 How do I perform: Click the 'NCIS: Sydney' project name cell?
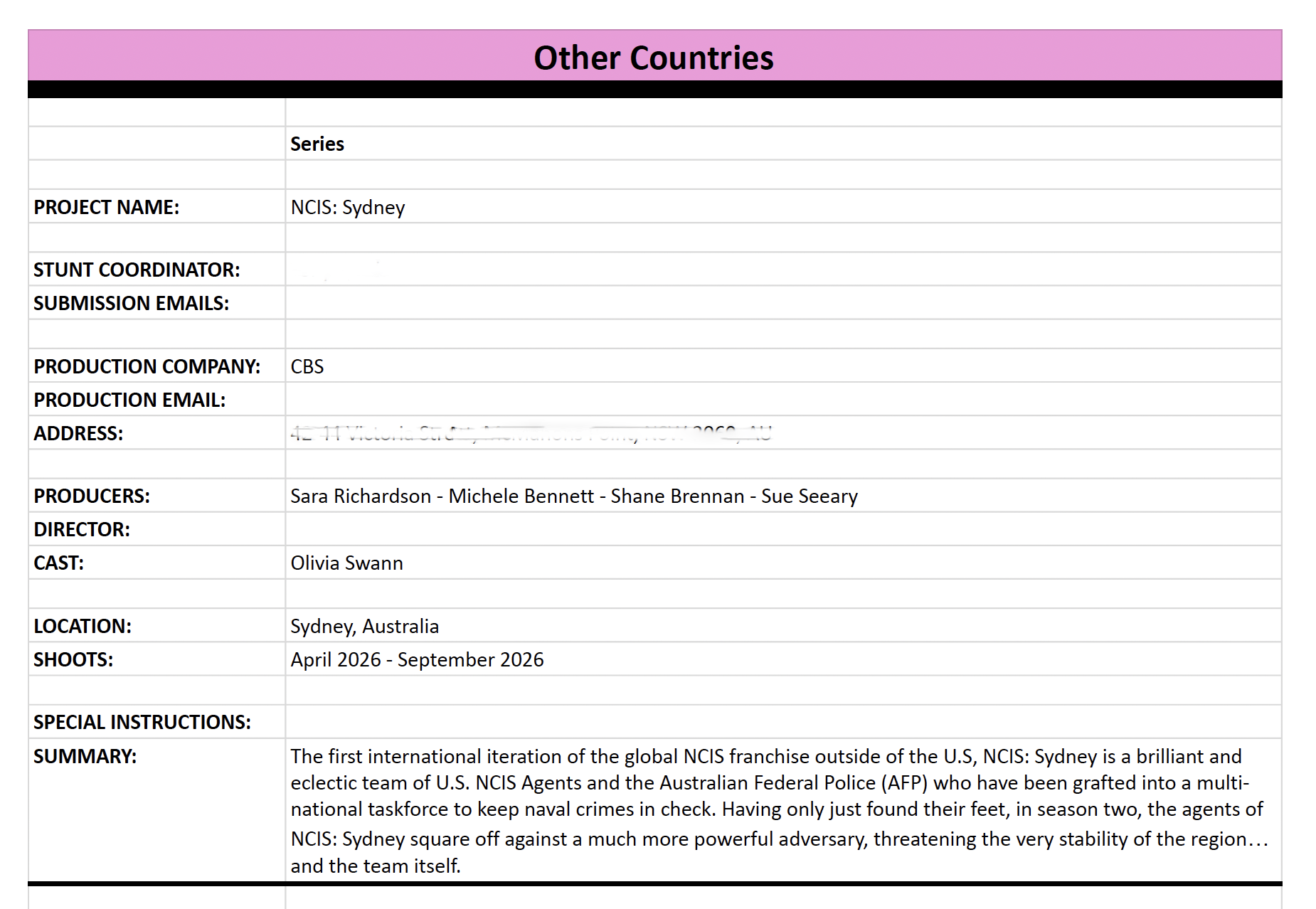tap(783, 207)
